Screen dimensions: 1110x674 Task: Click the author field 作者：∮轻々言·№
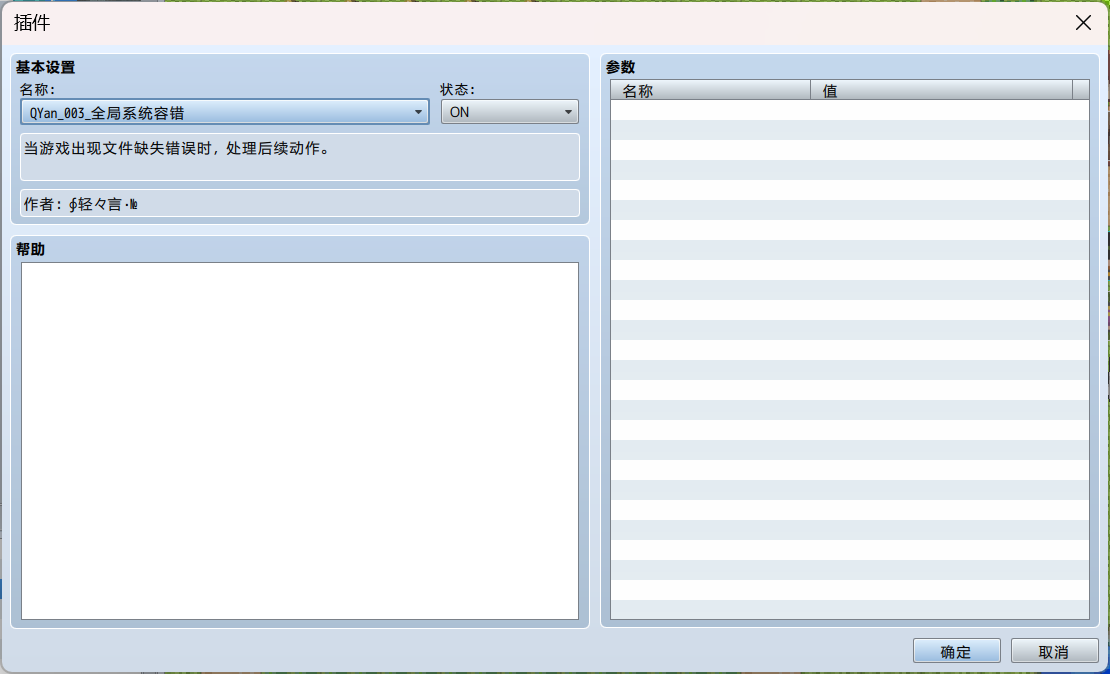tap(299, 203)
